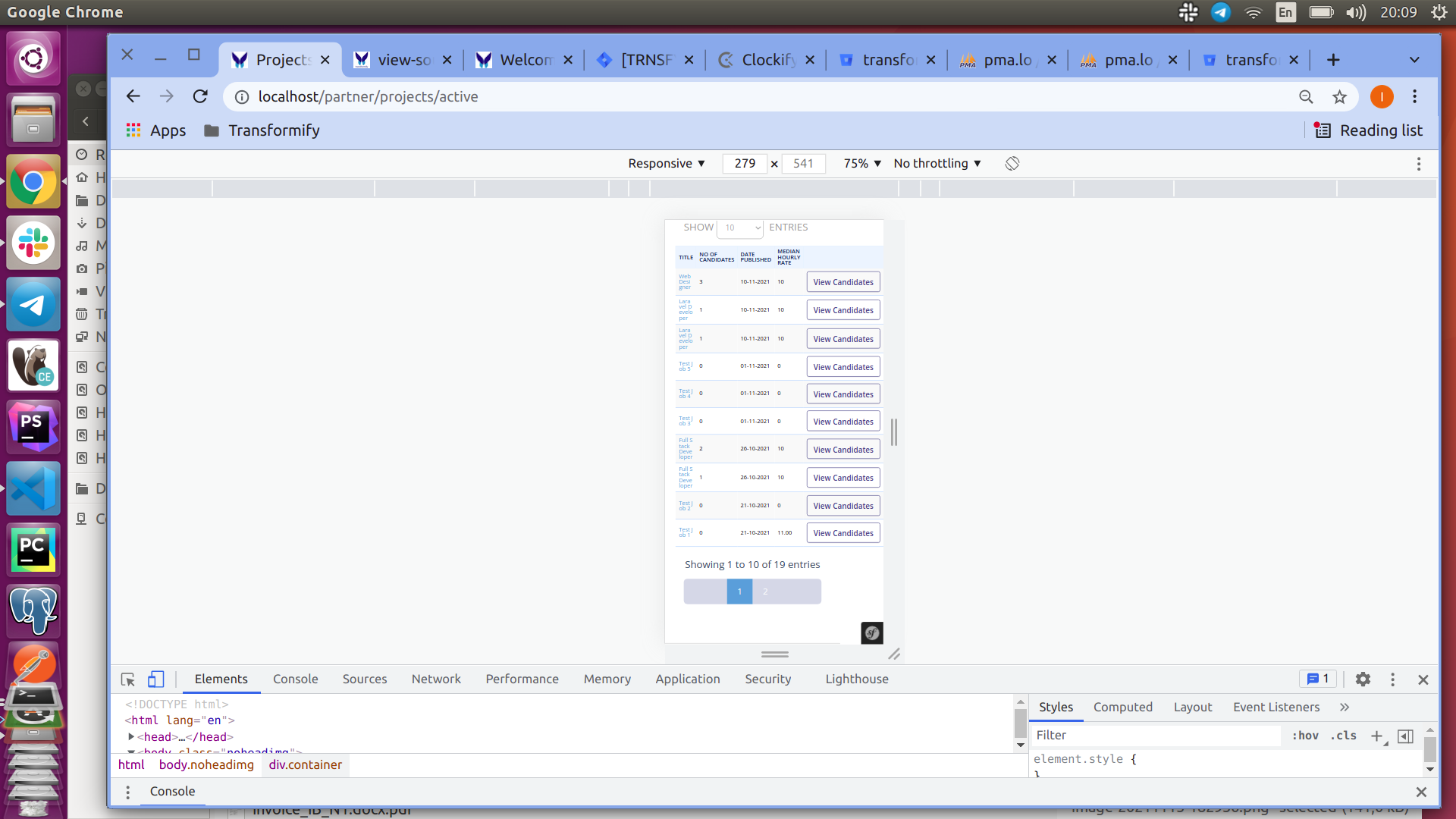Open DevTools settings gear

point(1363,679)
